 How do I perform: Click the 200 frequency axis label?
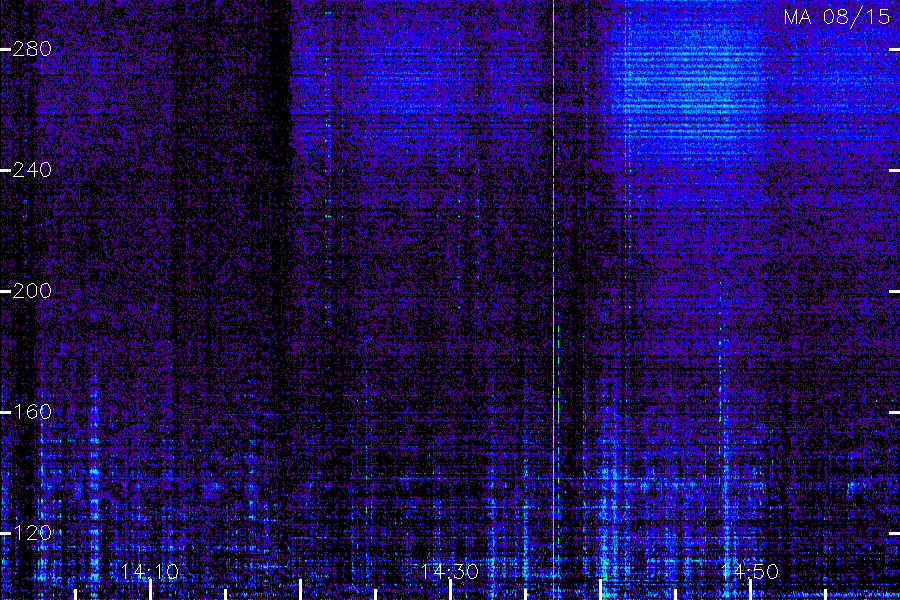click(x=32, y=291)
